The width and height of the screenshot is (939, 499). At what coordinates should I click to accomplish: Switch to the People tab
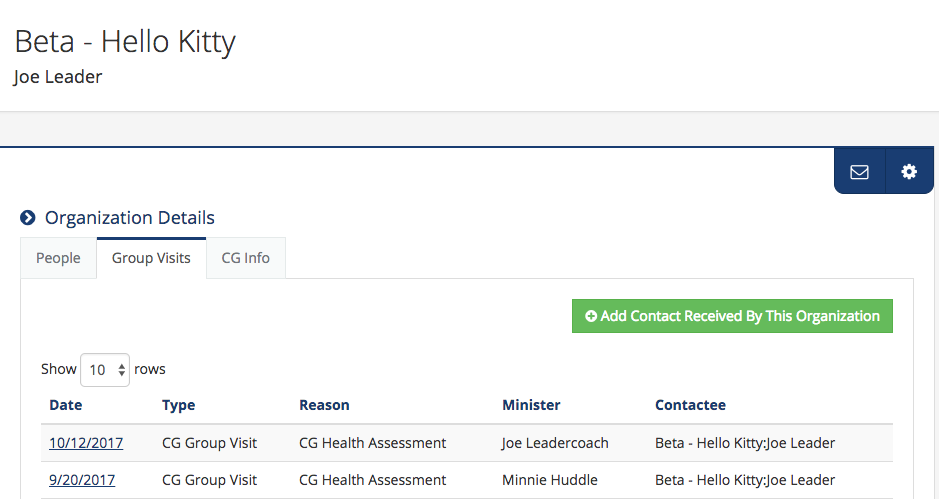click(x=58, y=258)
